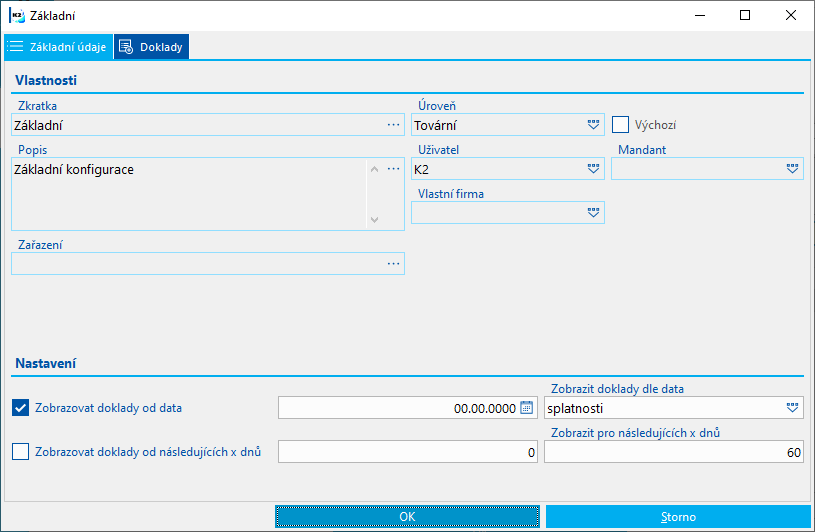Close the Základní window
Screen dimensions: 815x532
(791, 16)
